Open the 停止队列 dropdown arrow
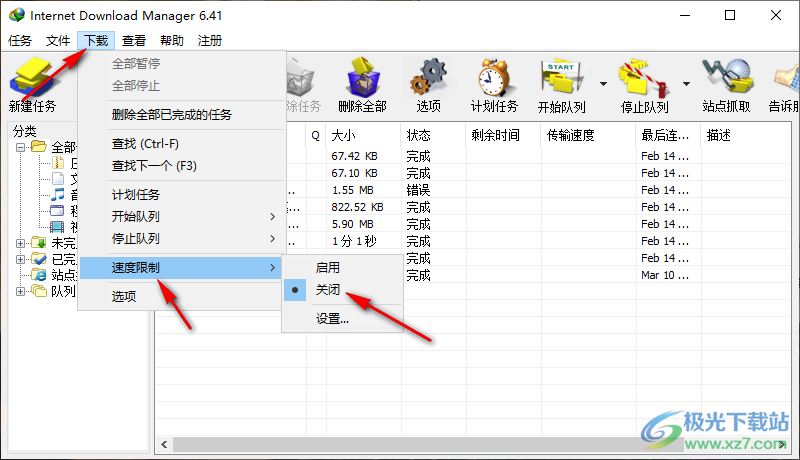Viewport: 800px width, 460px height. point(686,84)
